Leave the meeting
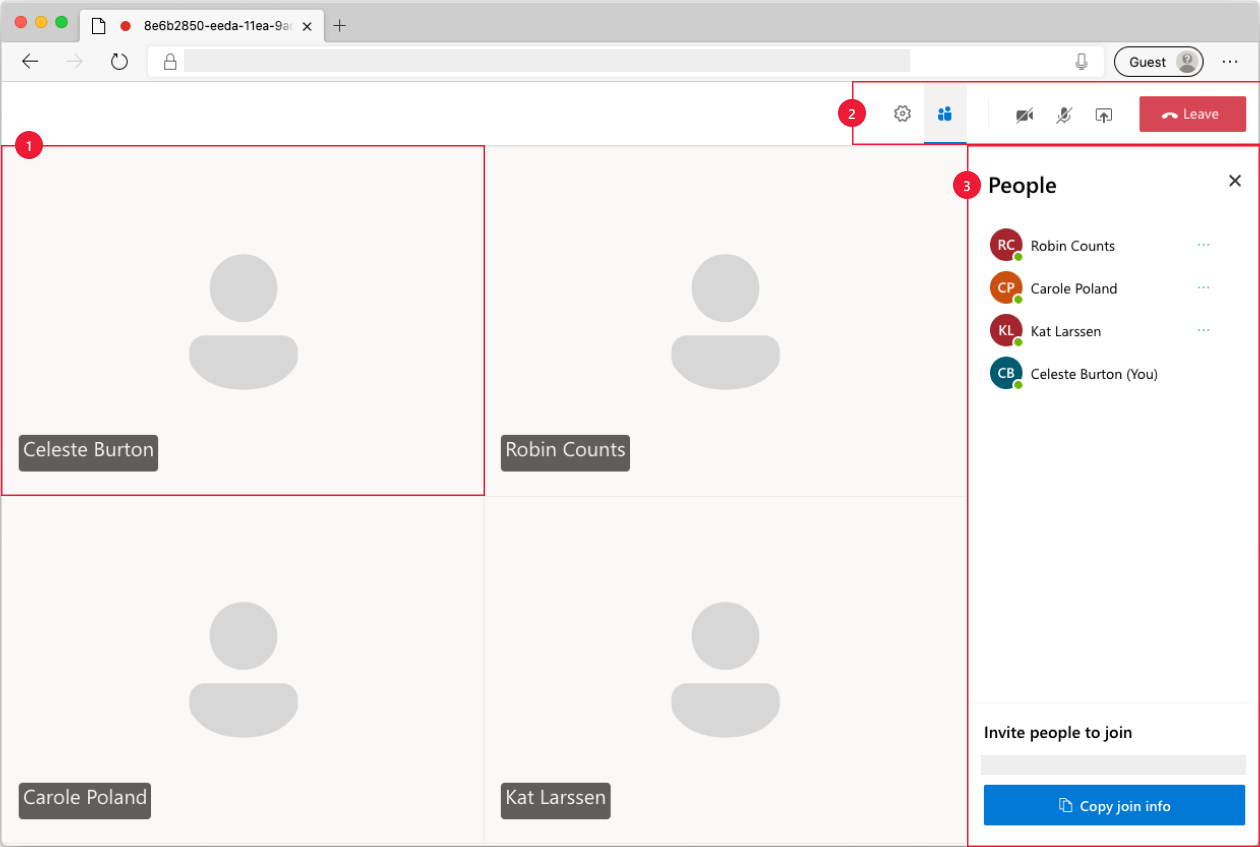 pos(1192,113)
